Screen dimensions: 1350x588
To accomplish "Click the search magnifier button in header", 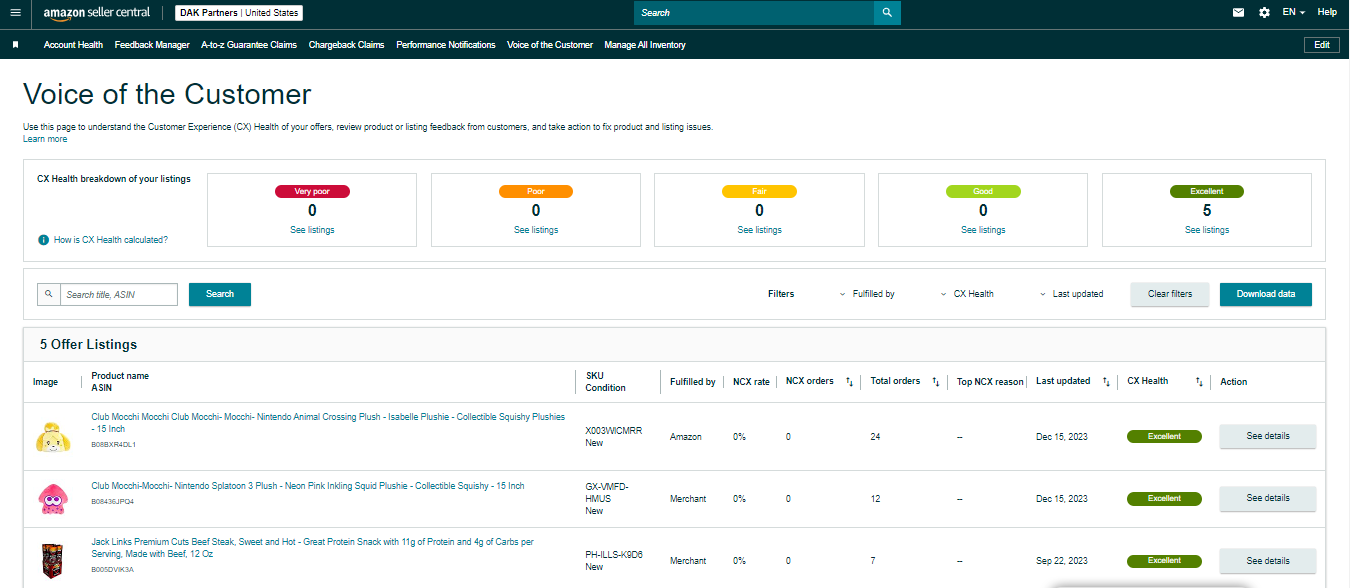I will (x=887, y=13).
